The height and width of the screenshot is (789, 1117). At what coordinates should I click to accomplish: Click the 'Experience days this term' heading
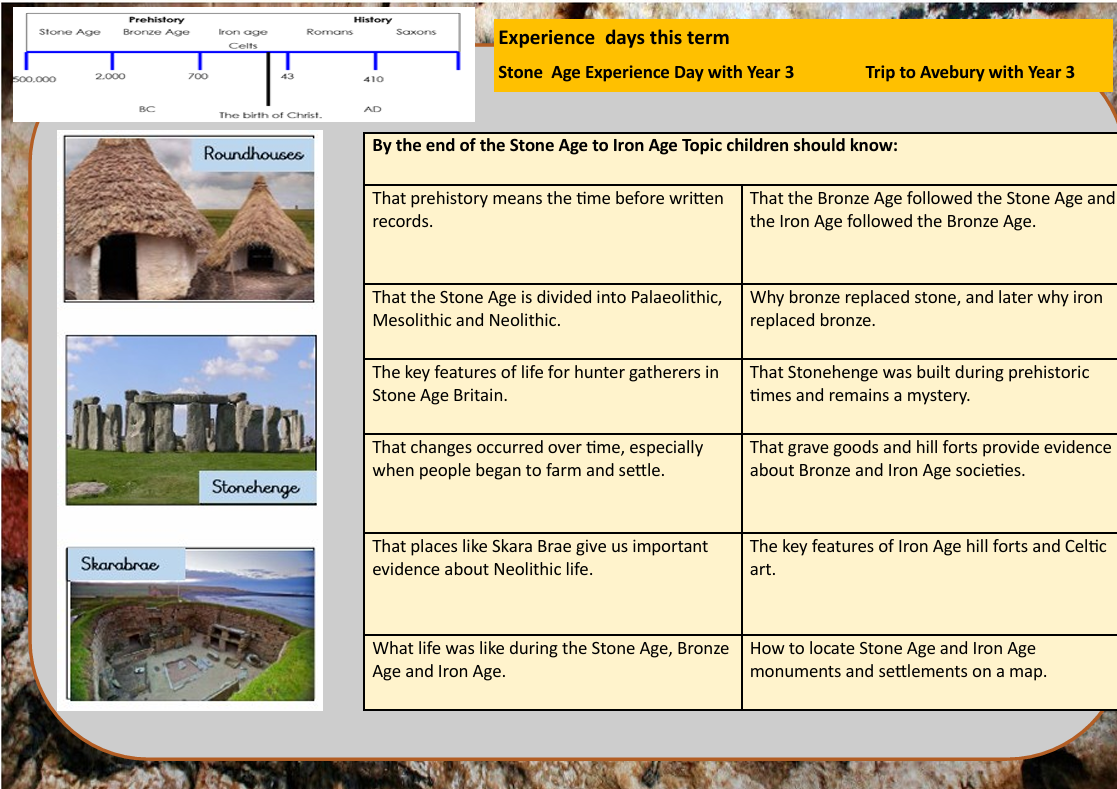tap(614, 38)
